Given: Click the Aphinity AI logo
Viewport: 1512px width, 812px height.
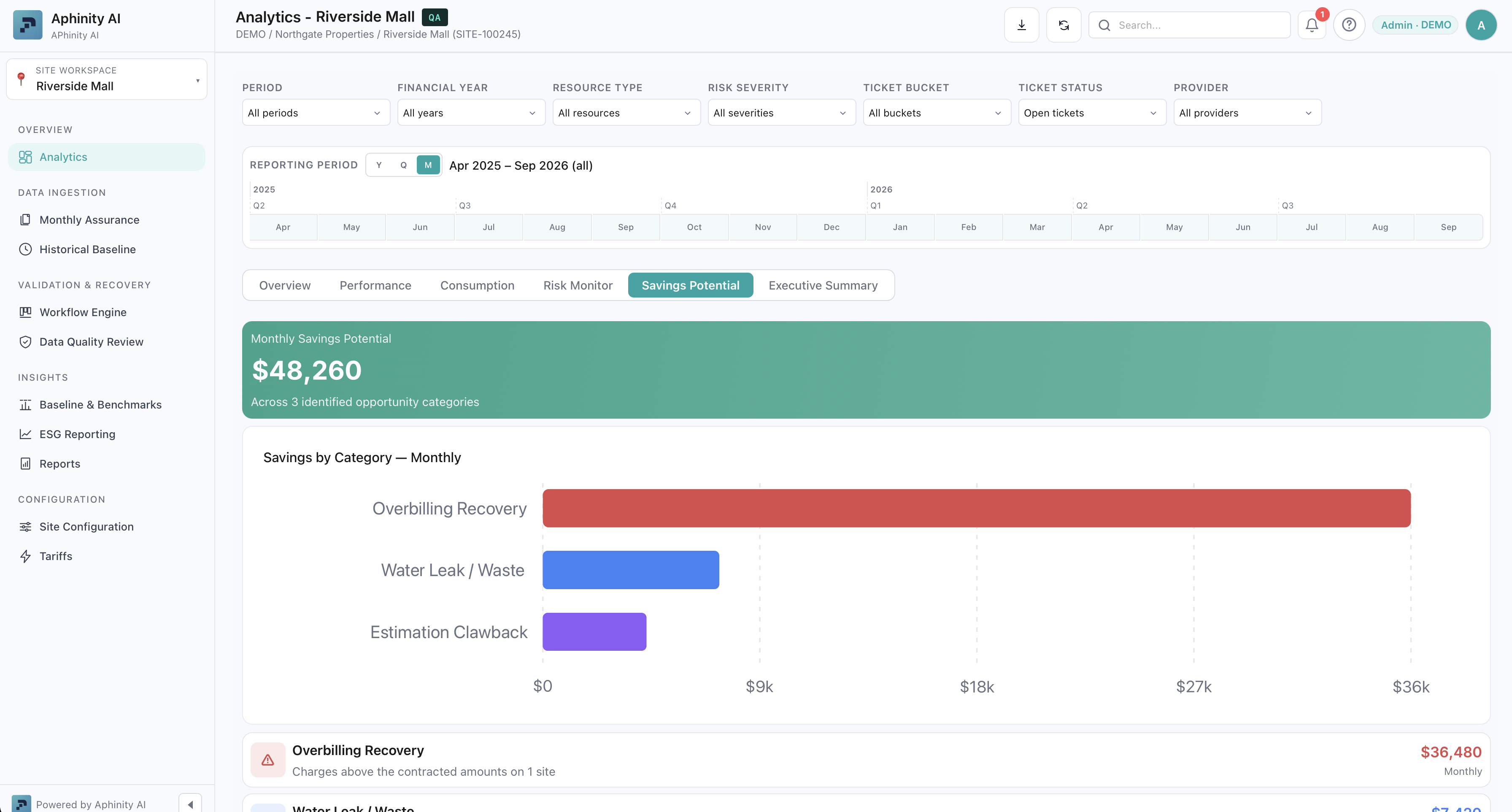Looking at the screenshot, I should (27, 24).
